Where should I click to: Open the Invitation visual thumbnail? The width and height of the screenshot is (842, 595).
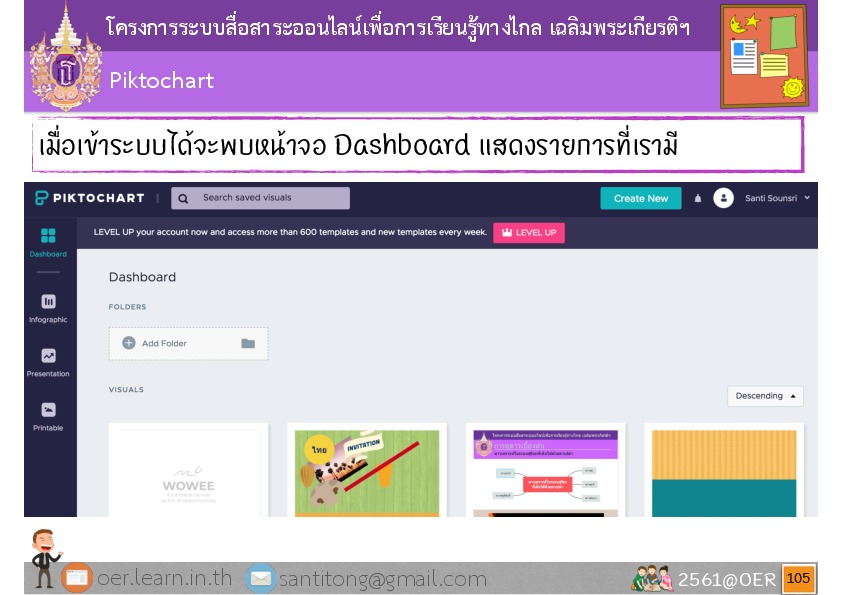(367, 470)
